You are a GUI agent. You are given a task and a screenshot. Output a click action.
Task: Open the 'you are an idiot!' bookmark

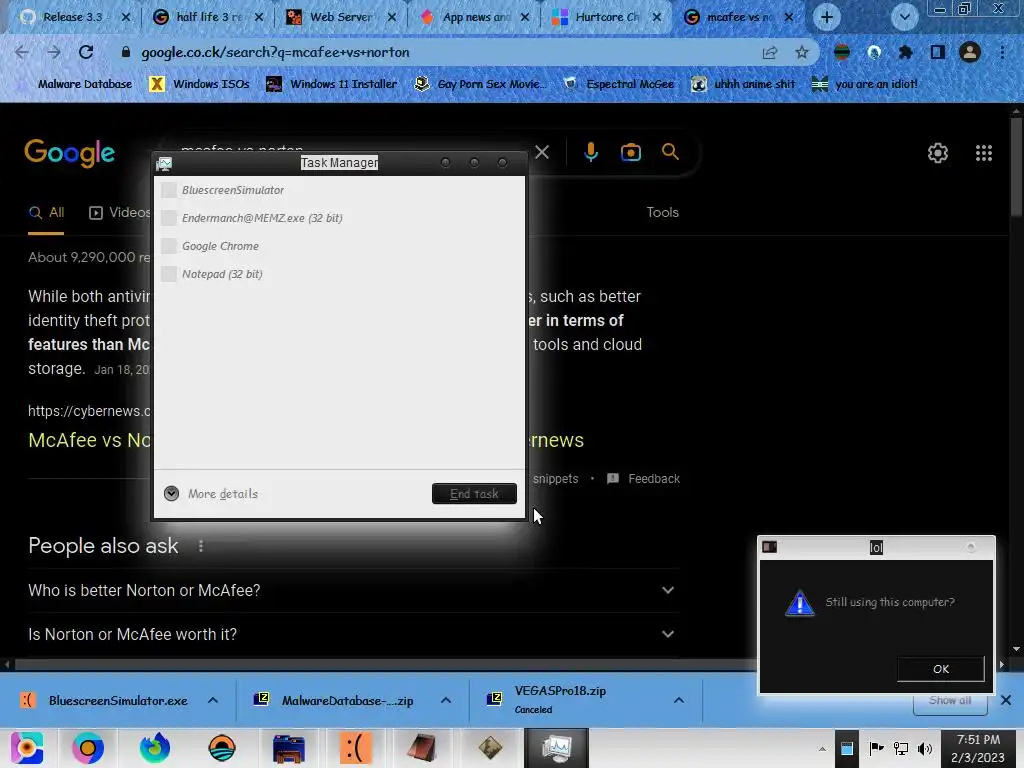[x=865, y=84]
